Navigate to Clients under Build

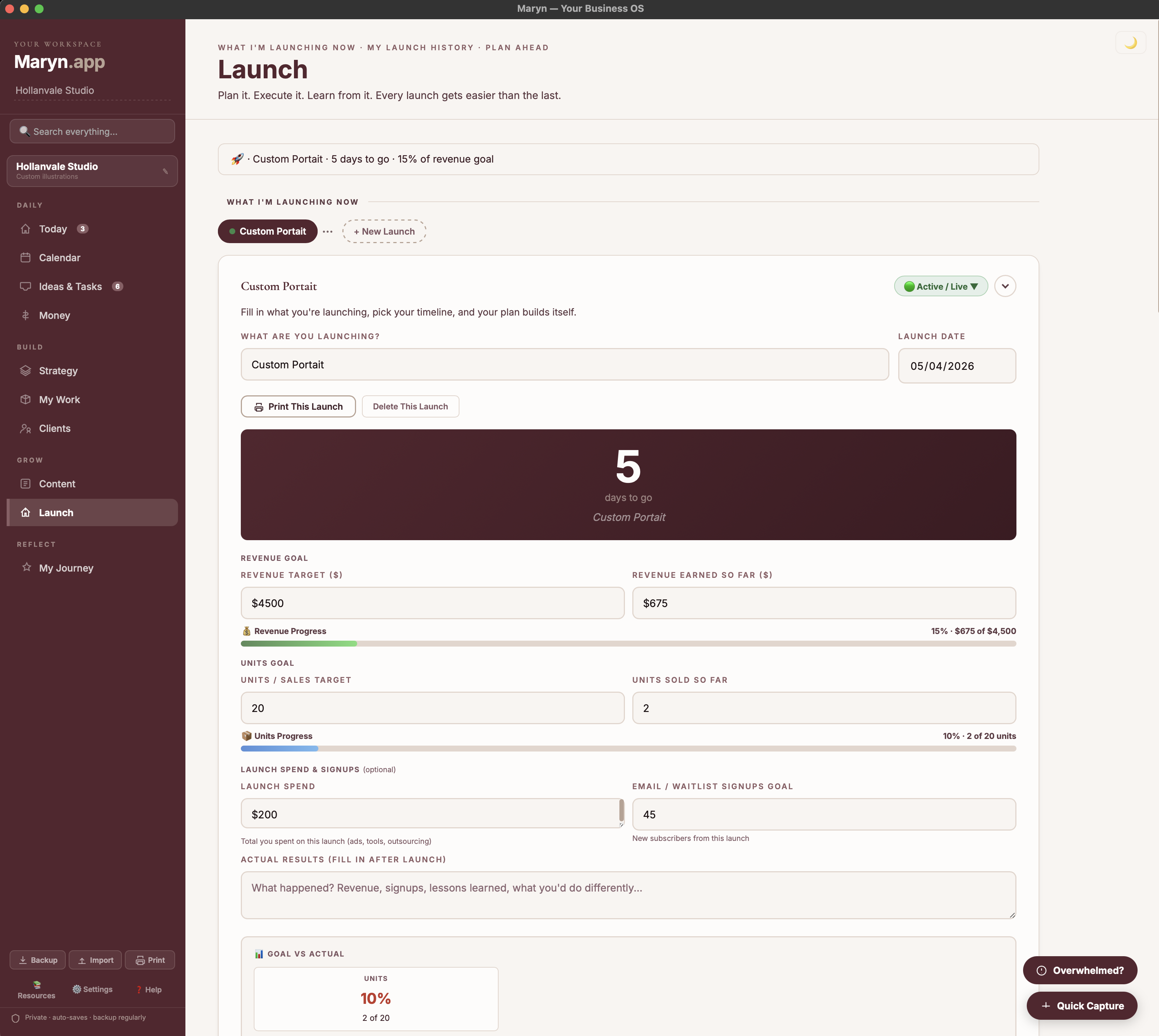[55, 428]
